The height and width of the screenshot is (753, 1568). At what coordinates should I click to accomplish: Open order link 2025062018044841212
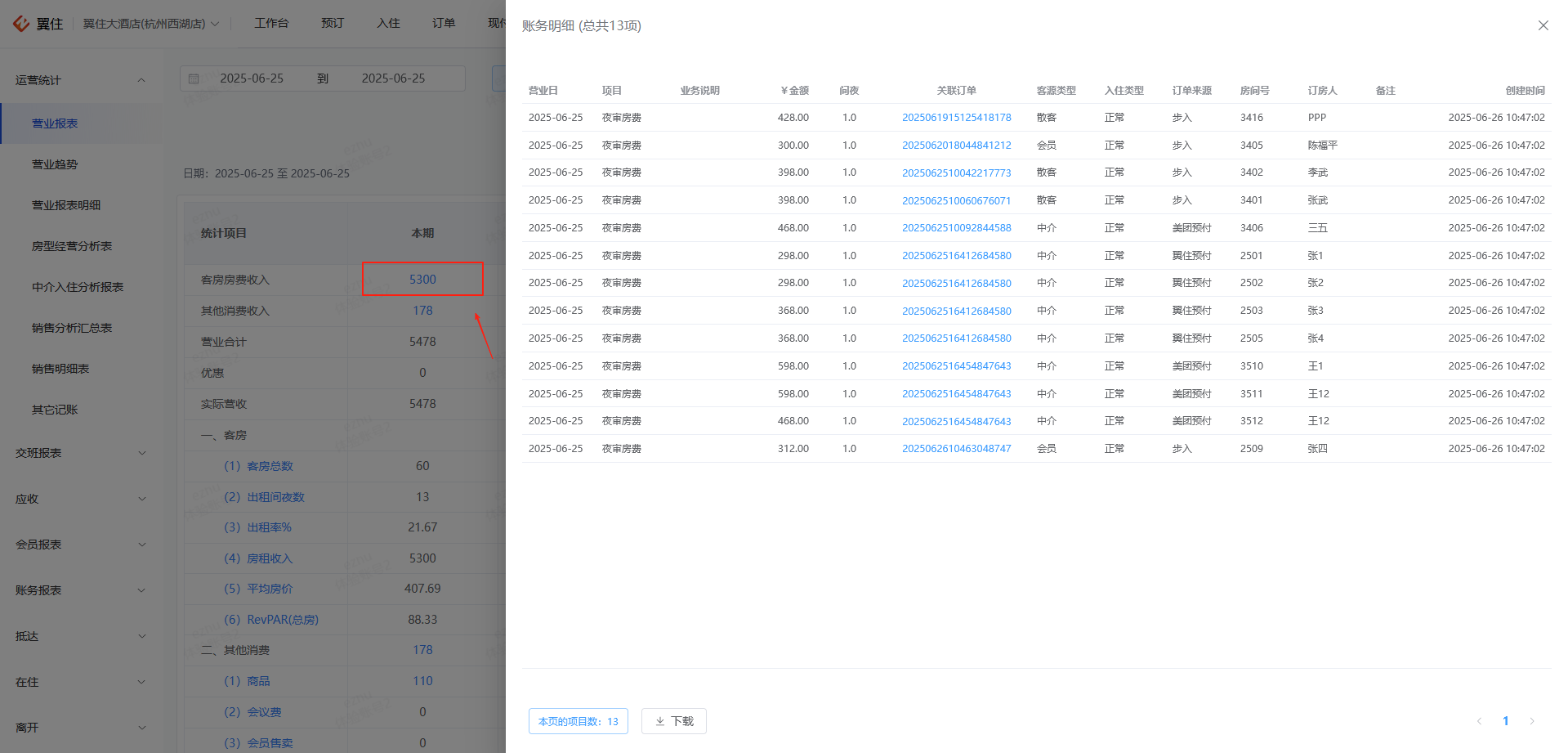coord(956,146)
